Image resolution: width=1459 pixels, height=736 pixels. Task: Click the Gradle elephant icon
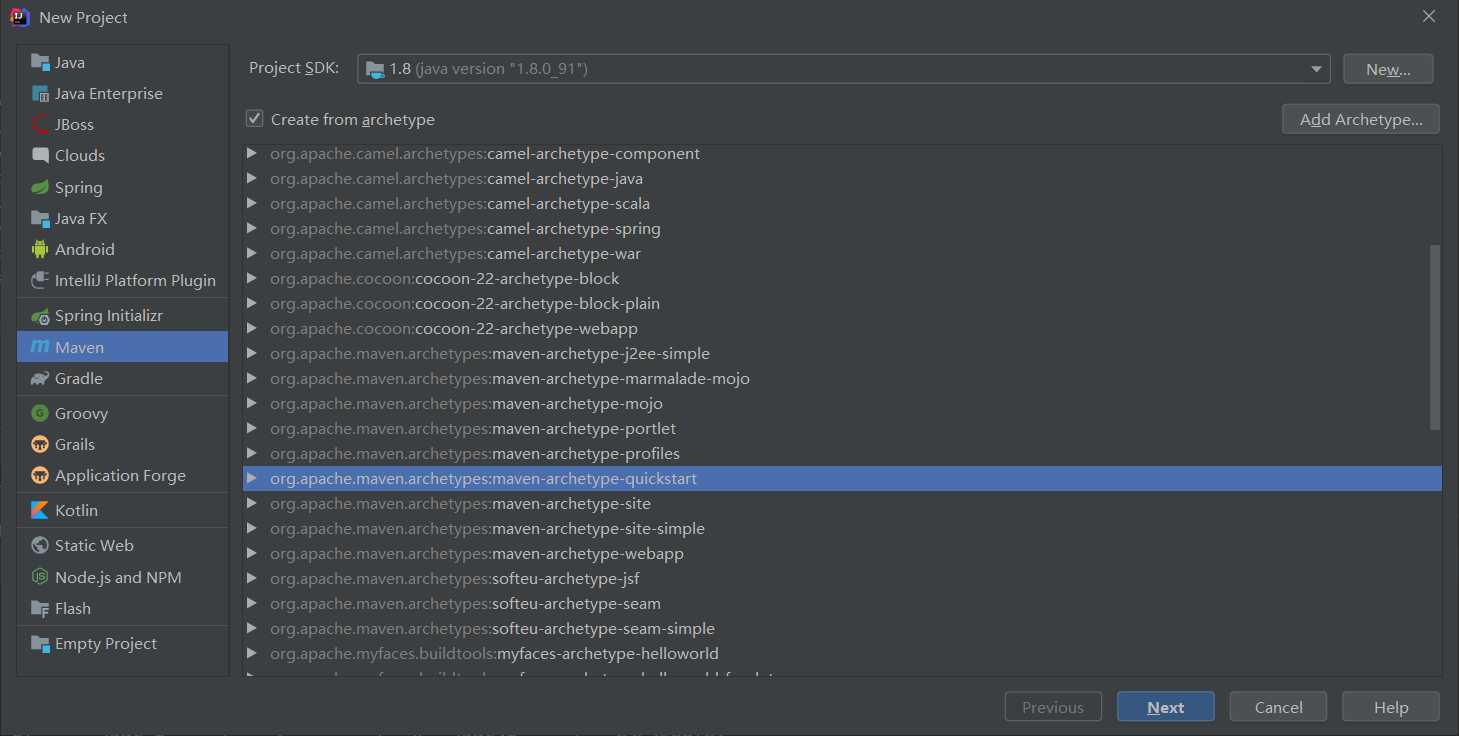[x=40, y=378]
